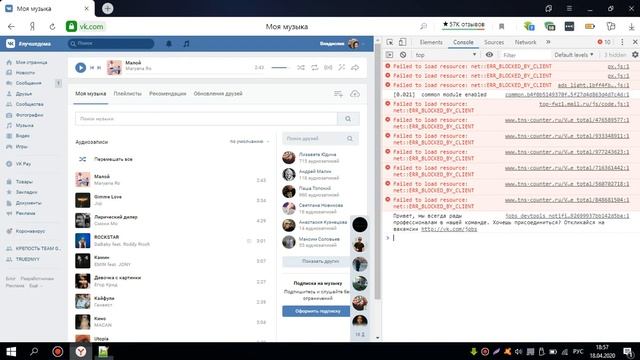Open the add-playlist icon near music tabs
Viewport: 640px width, 360px height.
338,94
